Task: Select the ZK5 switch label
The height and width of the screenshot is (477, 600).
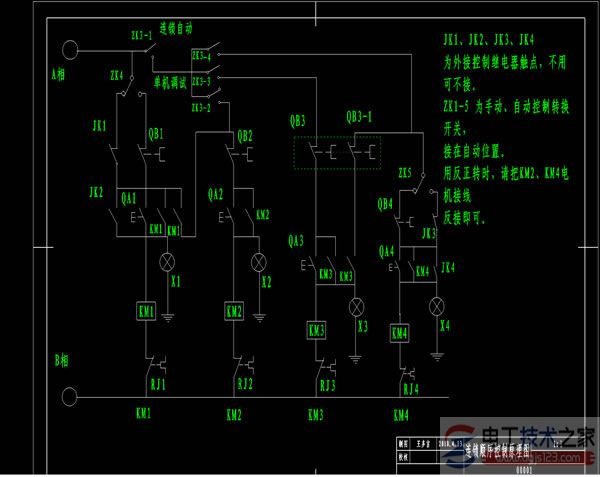Action: click(405, 173)
